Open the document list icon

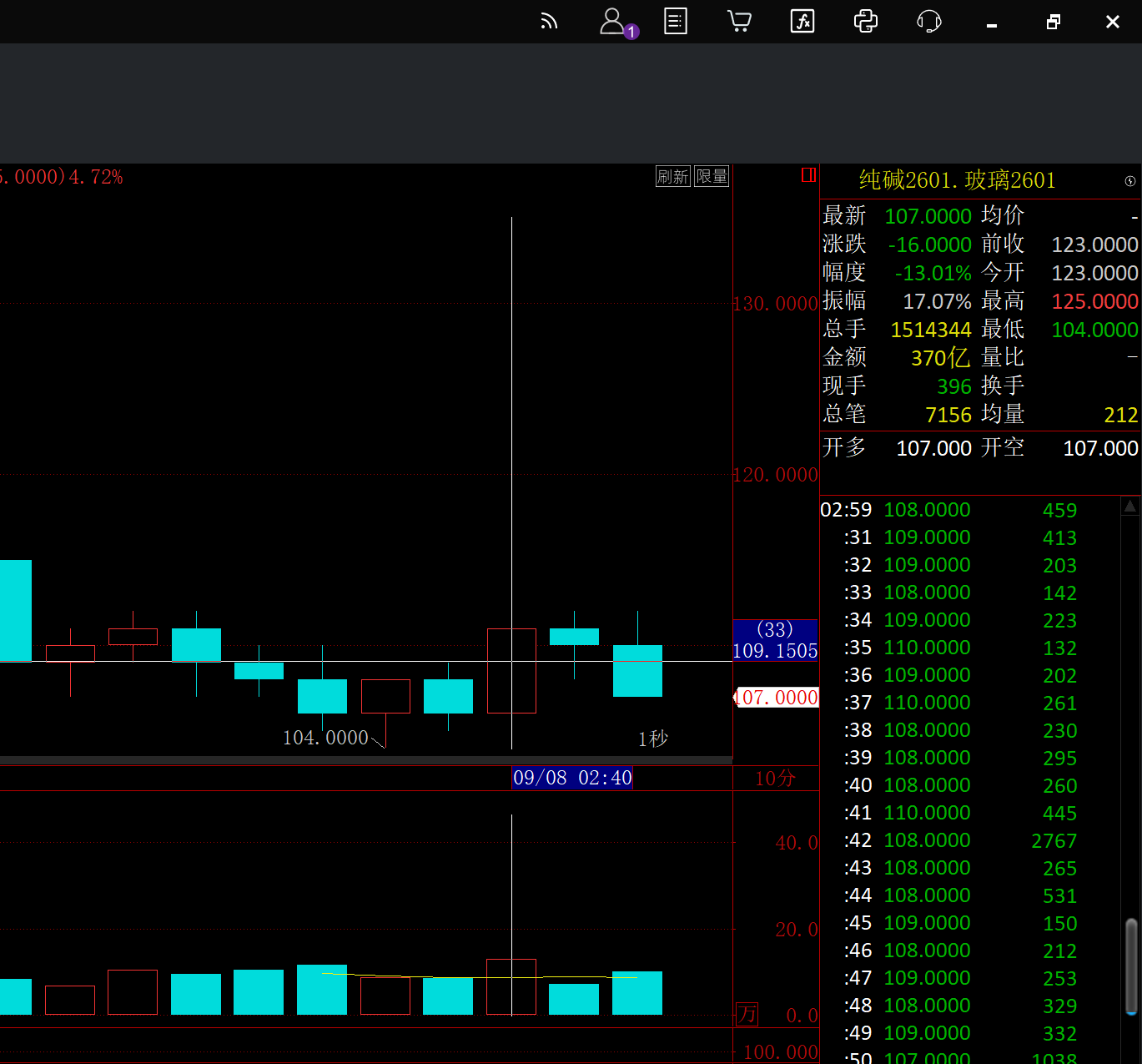tap(676, 22)
